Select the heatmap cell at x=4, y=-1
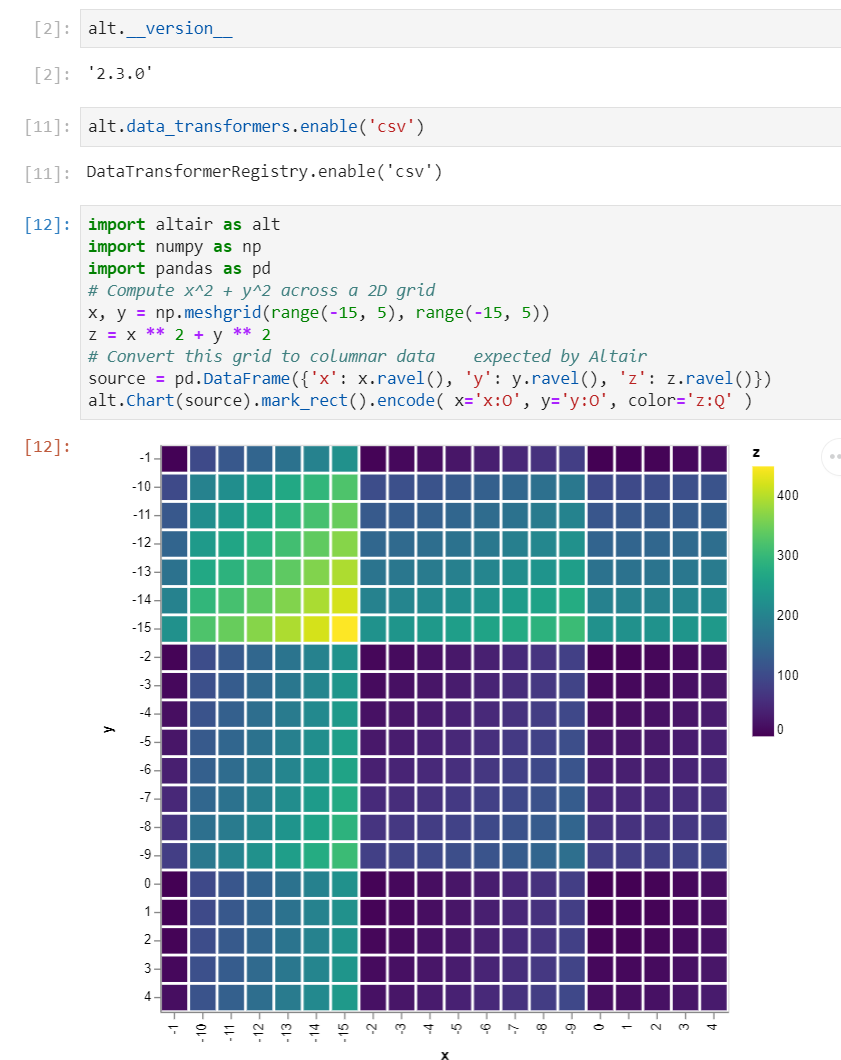This screenshot has width=841, height=1060. pyautogui.click(x=713, y=459)
